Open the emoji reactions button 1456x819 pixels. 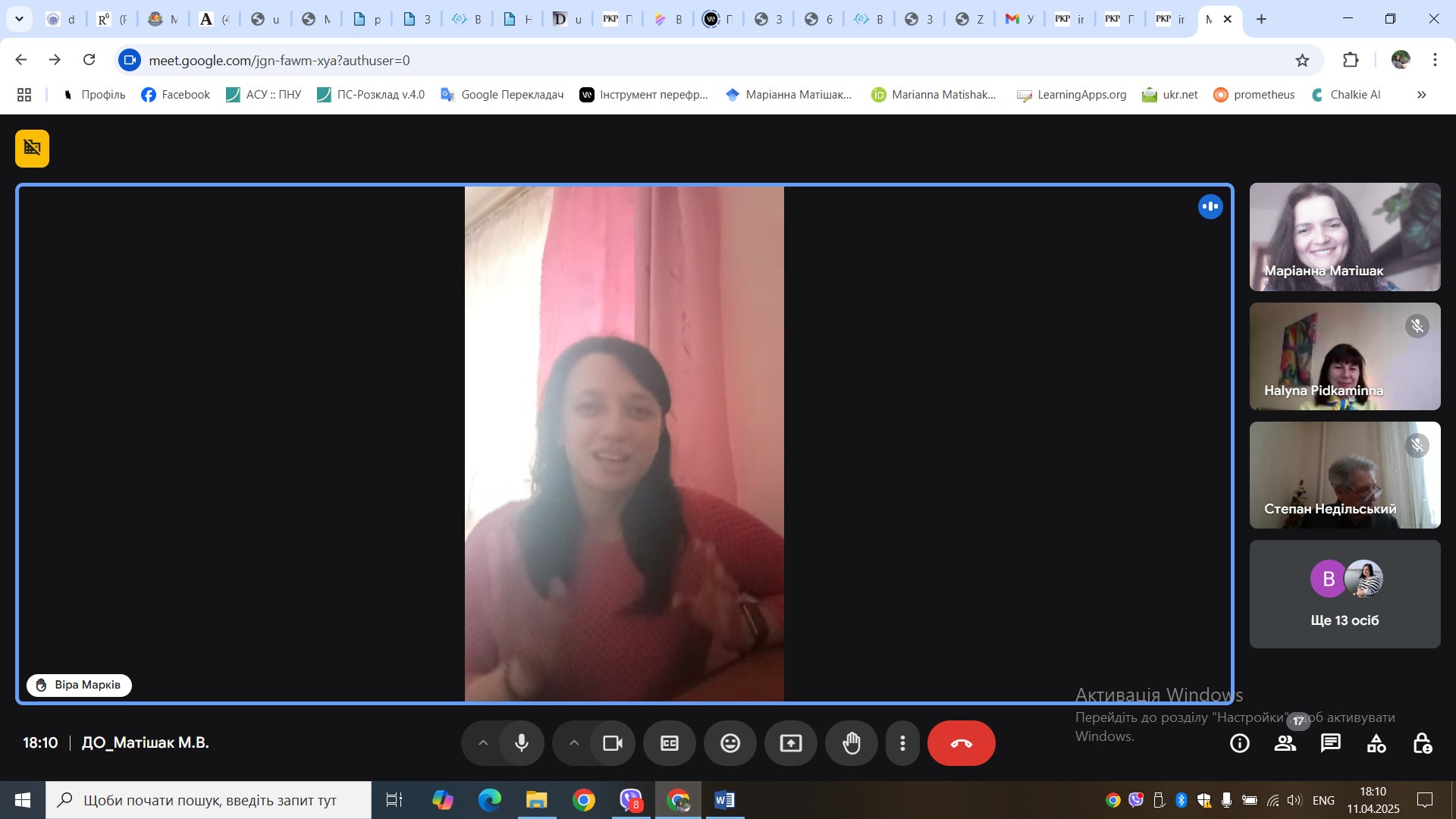pos(730,743)
